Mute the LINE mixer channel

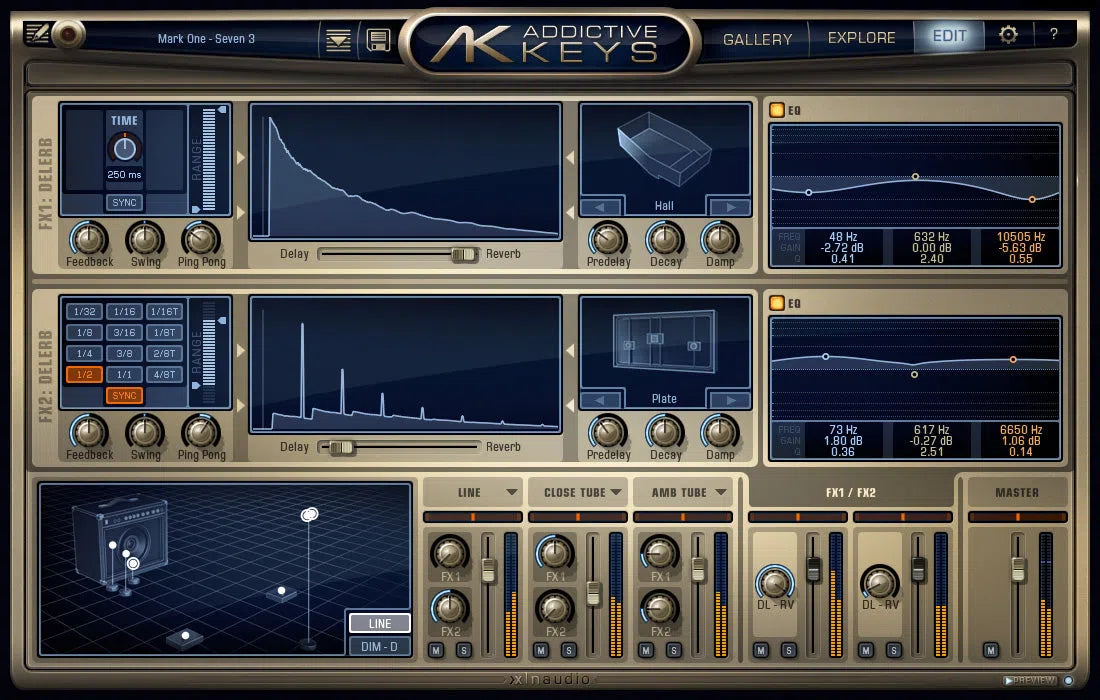point(438,649)
